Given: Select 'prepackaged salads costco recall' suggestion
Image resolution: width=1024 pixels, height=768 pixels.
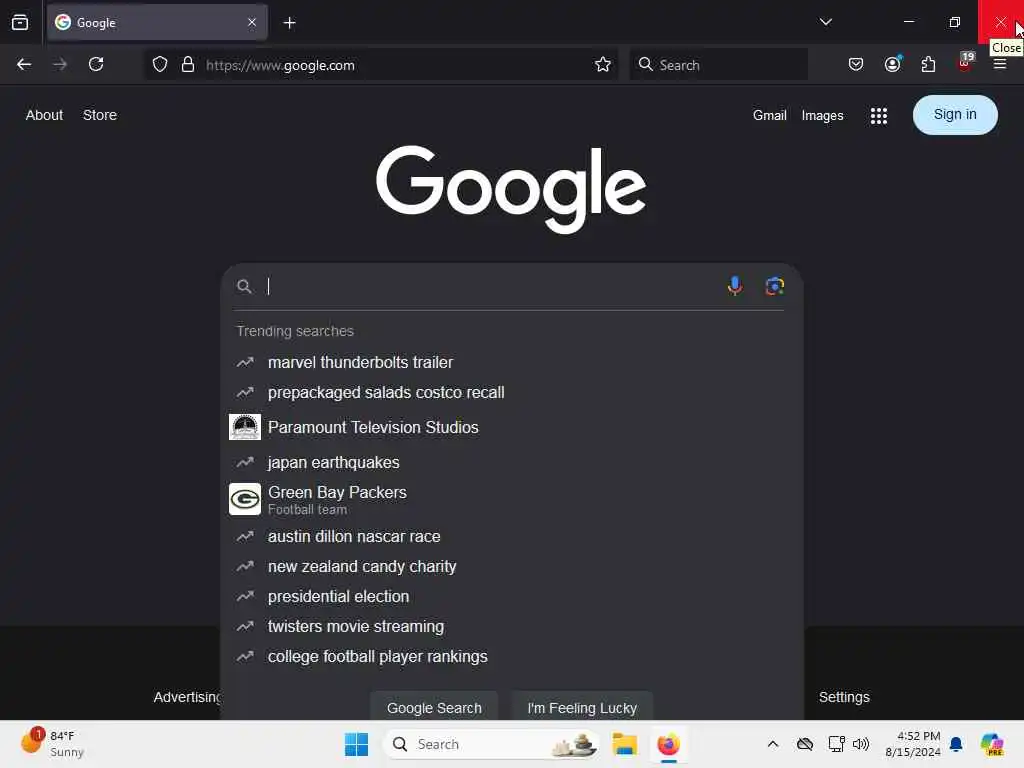Looking at the screenshot, I should tap(512, 392).
